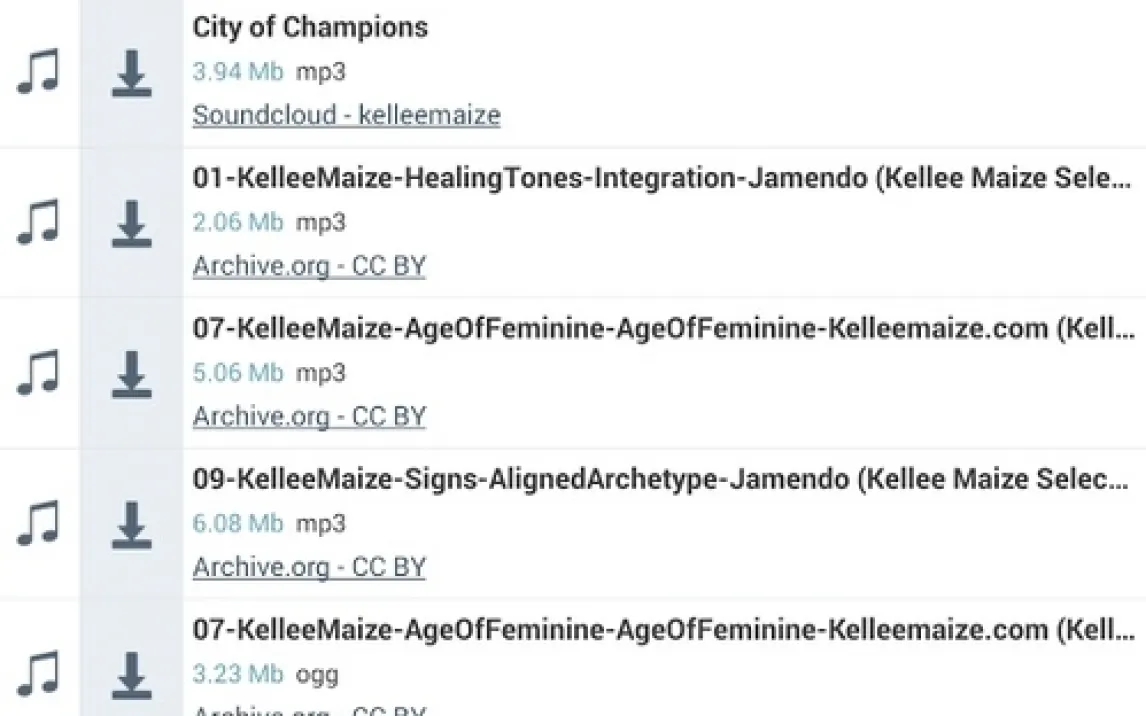Select the City of Champions title
The width and height of the screenshot is (1146, 716).
click(x=310, y=27)
